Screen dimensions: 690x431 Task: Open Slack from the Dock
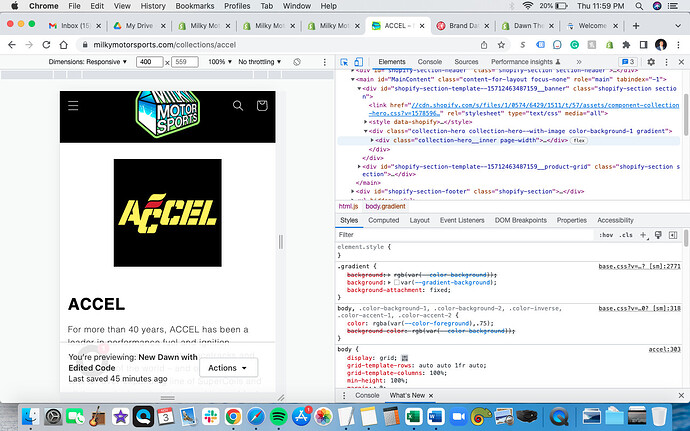click(211, 416)
